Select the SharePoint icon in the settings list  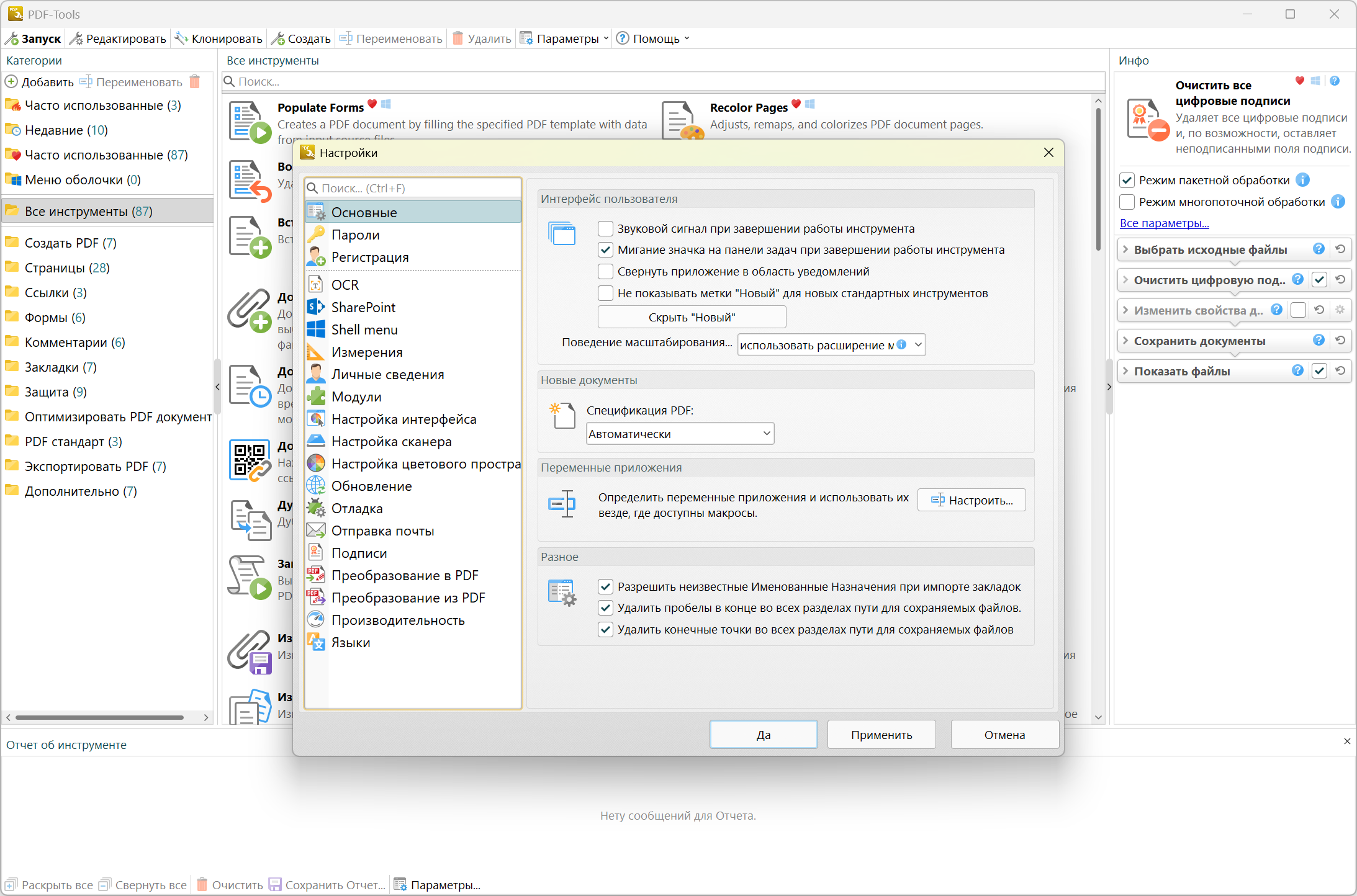[x=316, y=307]
